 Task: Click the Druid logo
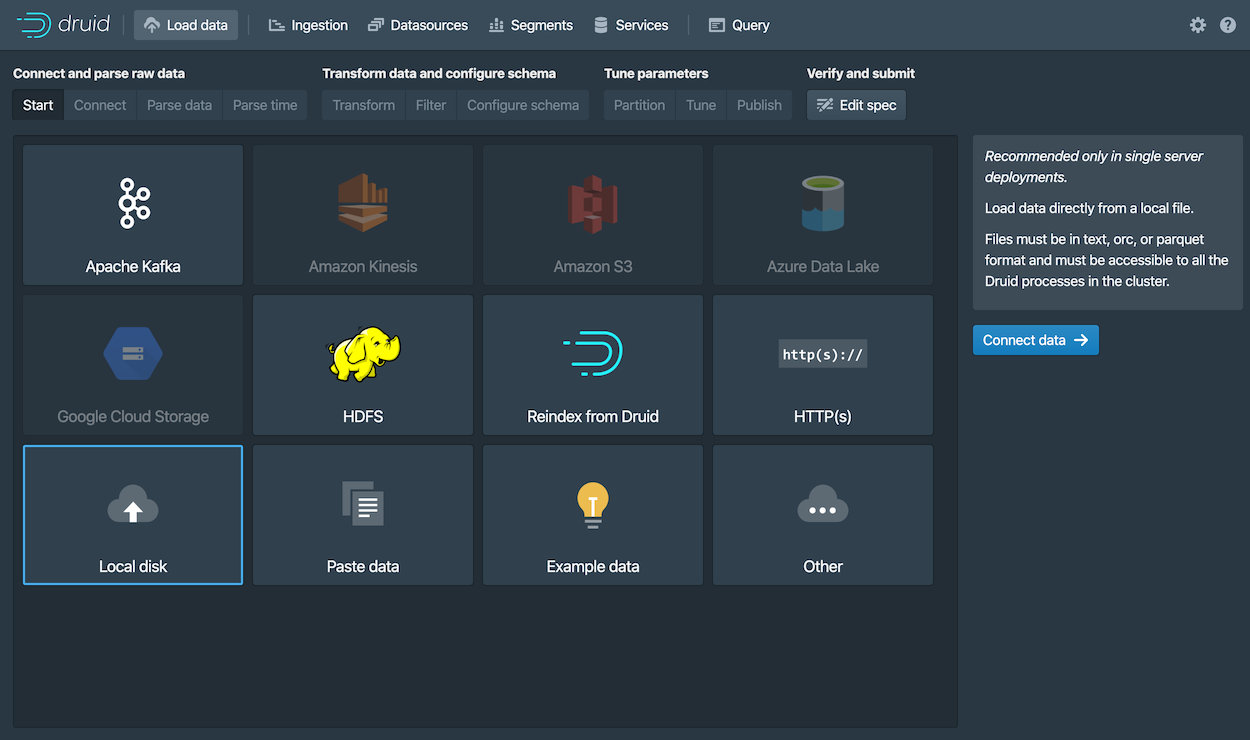[63, 24]
